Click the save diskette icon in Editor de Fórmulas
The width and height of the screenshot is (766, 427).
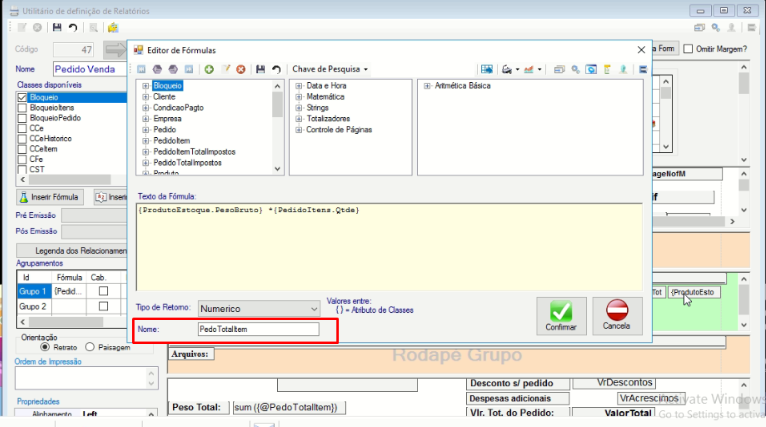click(x=260, y=69)
